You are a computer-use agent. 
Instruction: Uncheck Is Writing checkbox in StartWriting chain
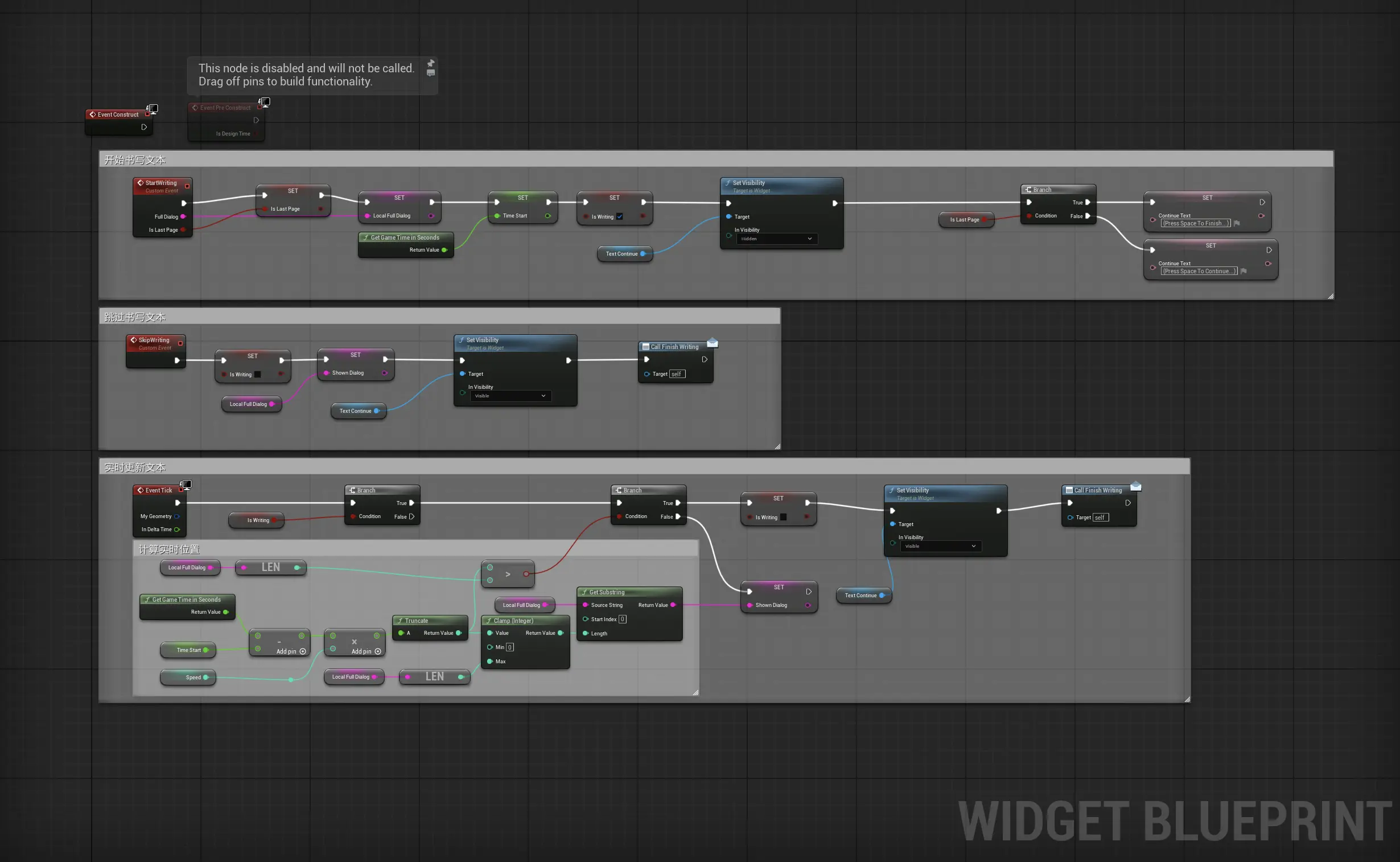[619, 217]
